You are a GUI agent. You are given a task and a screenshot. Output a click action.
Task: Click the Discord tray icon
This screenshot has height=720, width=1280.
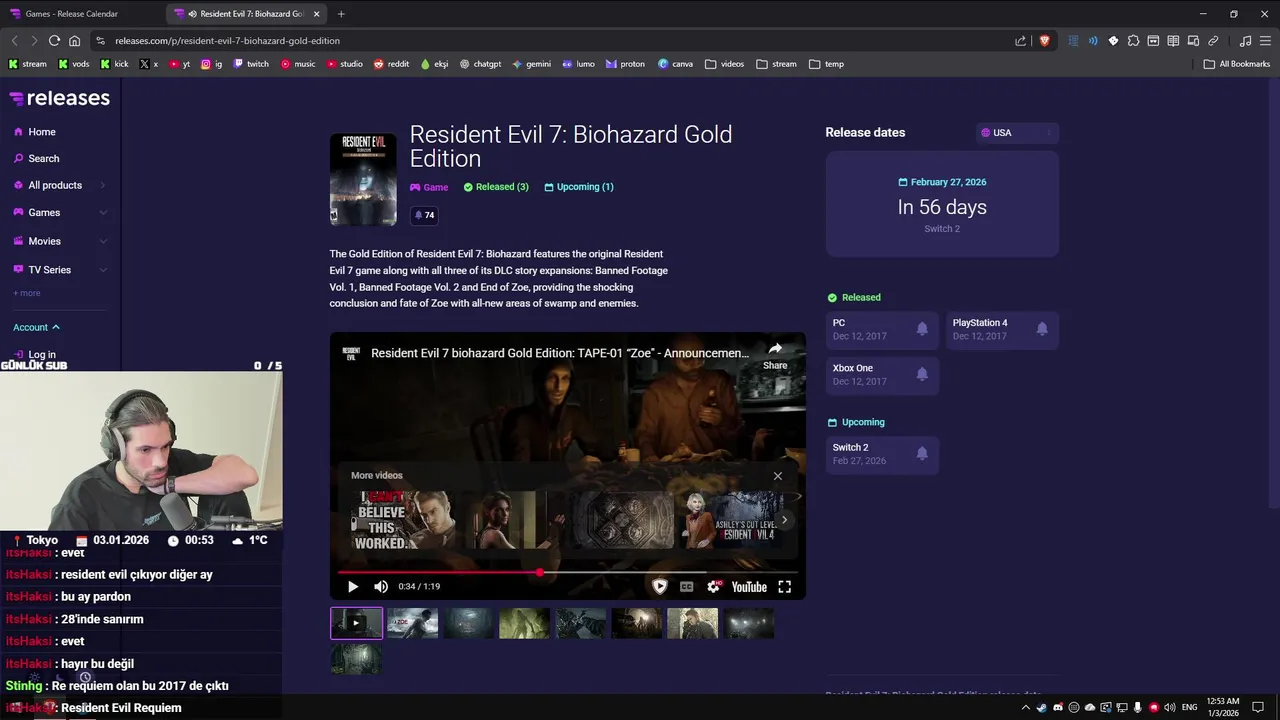click(x=1058, y=707)
